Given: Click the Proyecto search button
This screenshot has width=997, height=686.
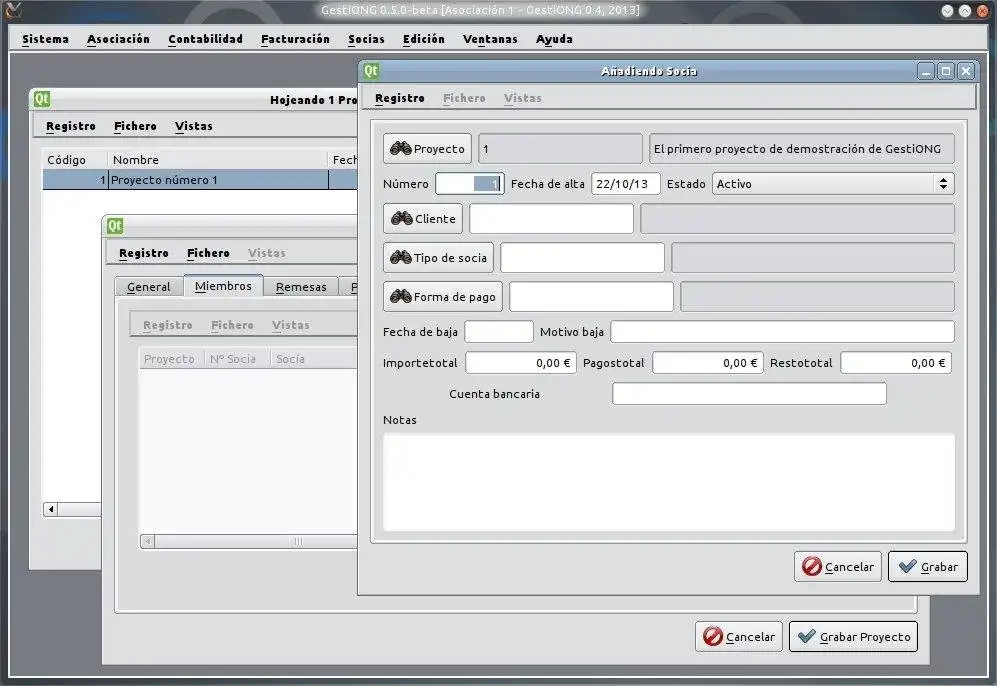Looking at the screenshot, I should coord(427,149).
